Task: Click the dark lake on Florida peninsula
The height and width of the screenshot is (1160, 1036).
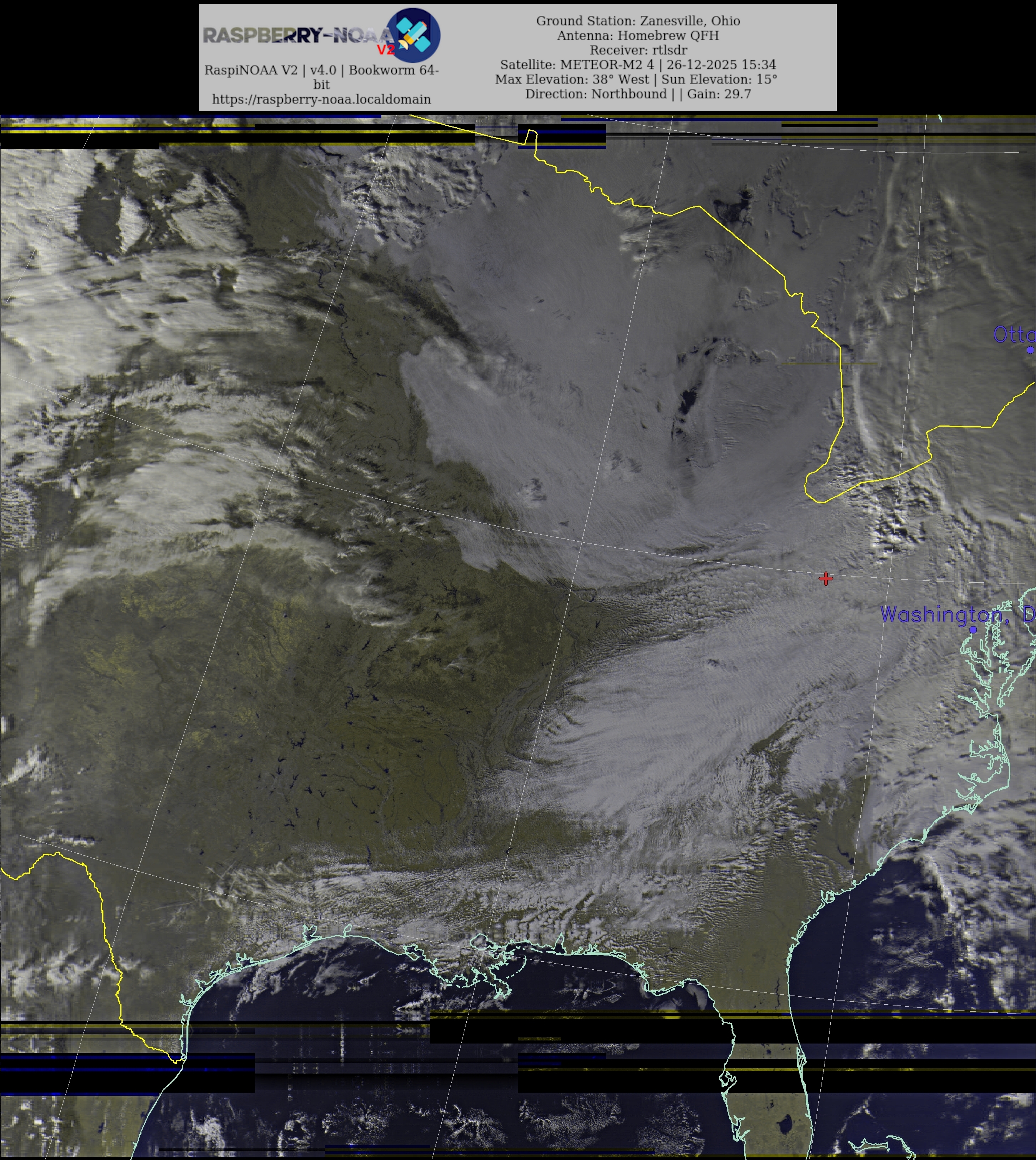Action: pyautogui.click(x=786, y=1125)
